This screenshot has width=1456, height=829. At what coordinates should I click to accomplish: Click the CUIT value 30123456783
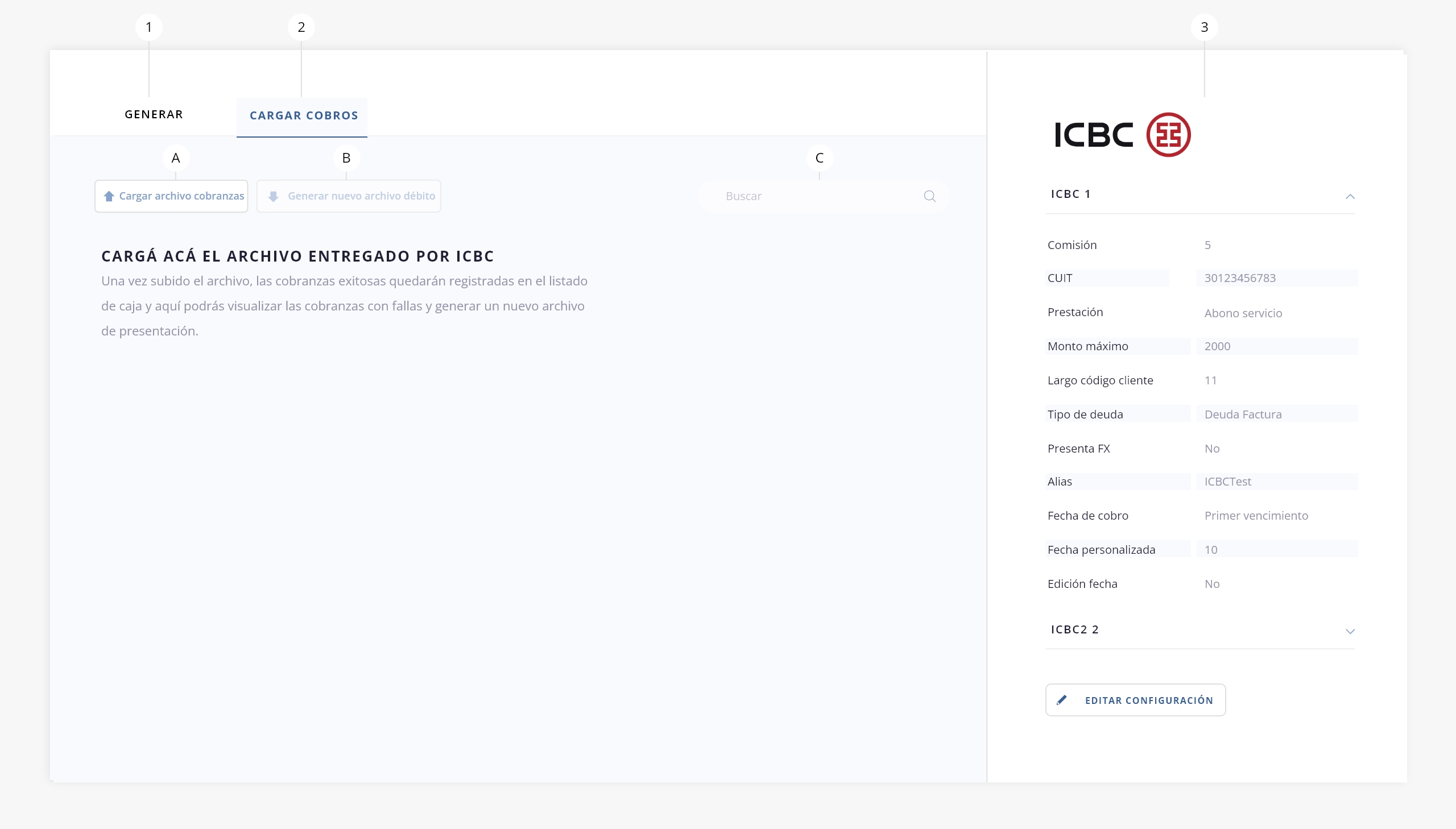[1240, 279]
